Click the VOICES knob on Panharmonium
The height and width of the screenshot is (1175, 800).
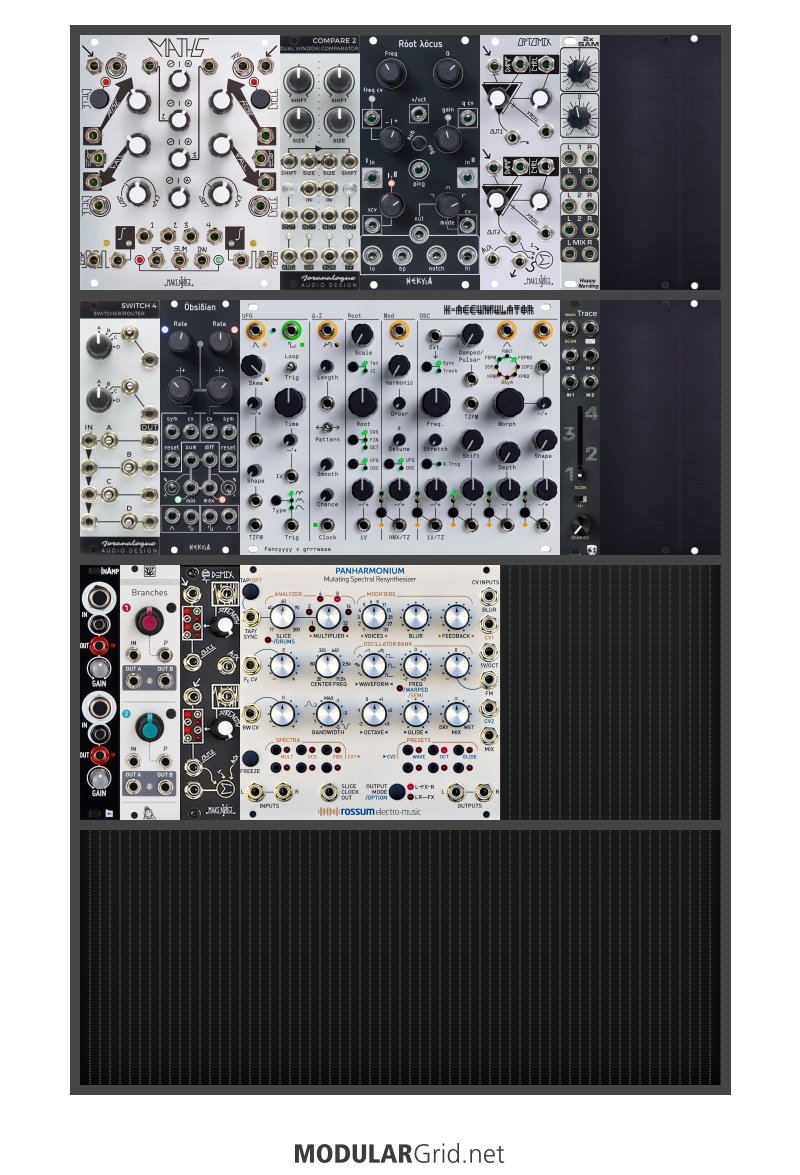pos(373,617)
